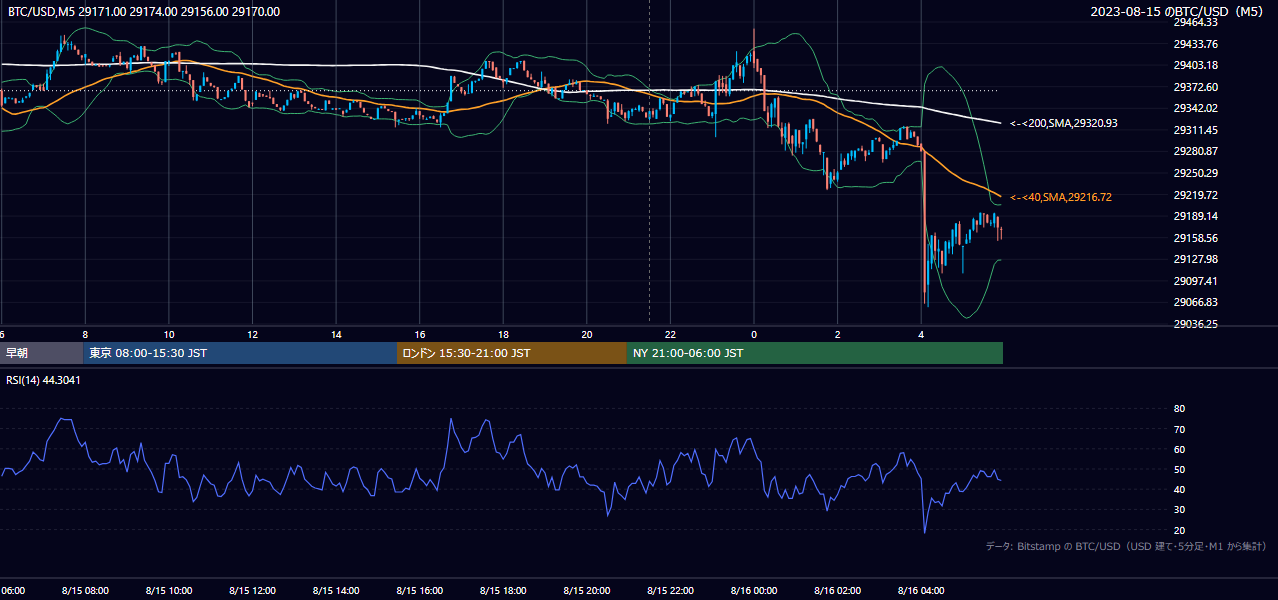Click the 8/16 02:00 date axis label
The width and height of the screenshot is (1278, 600).
(838, 590)
